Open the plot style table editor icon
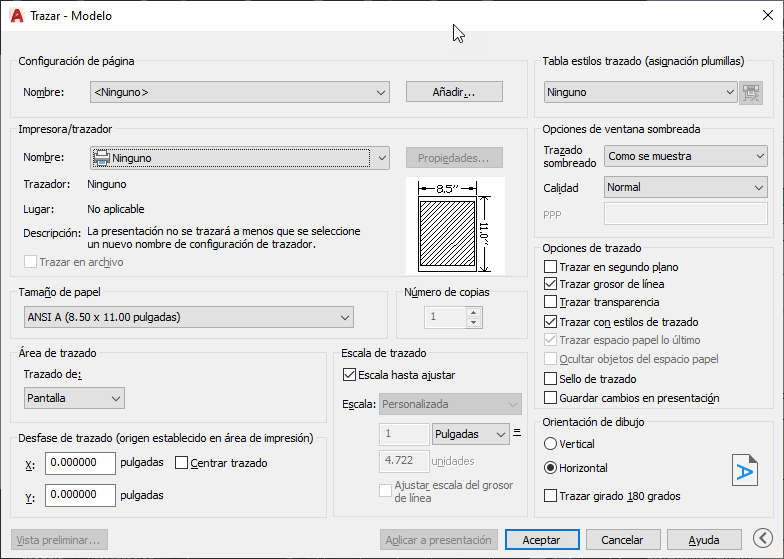This screenshot has width=784, height=559. pyautogui.click(x=751, y=92)
